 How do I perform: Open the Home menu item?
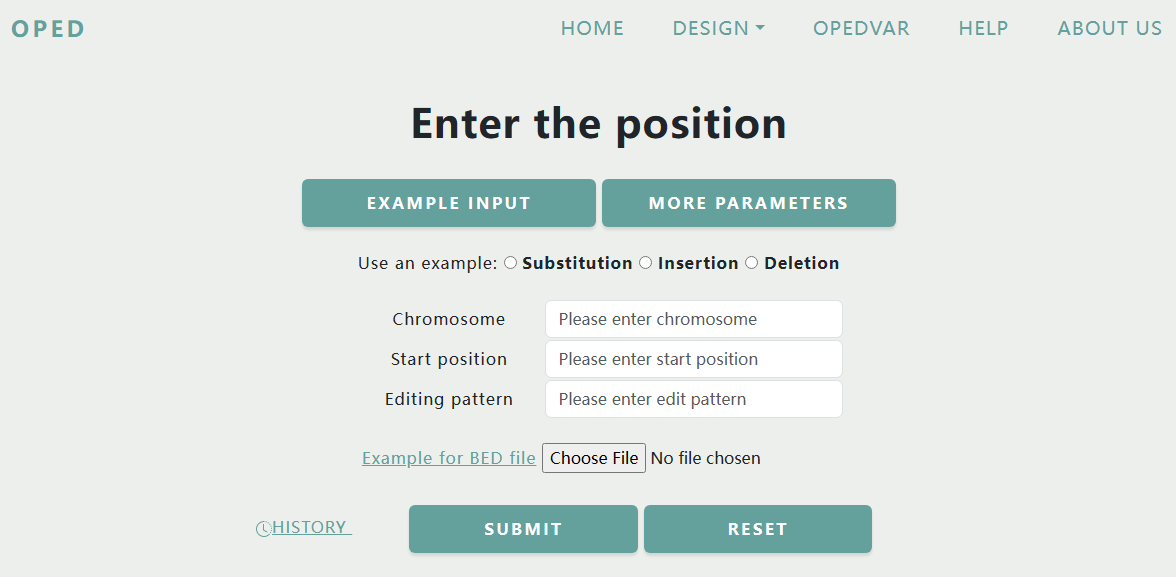pos(592,29)
